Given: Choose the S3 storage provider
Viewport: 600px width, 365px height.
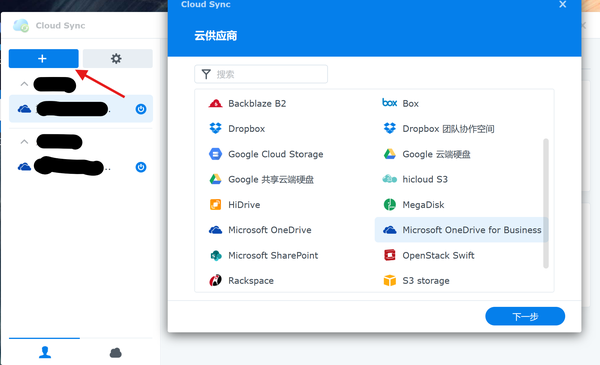Looking at the screenshot, I should click(416, 280).
